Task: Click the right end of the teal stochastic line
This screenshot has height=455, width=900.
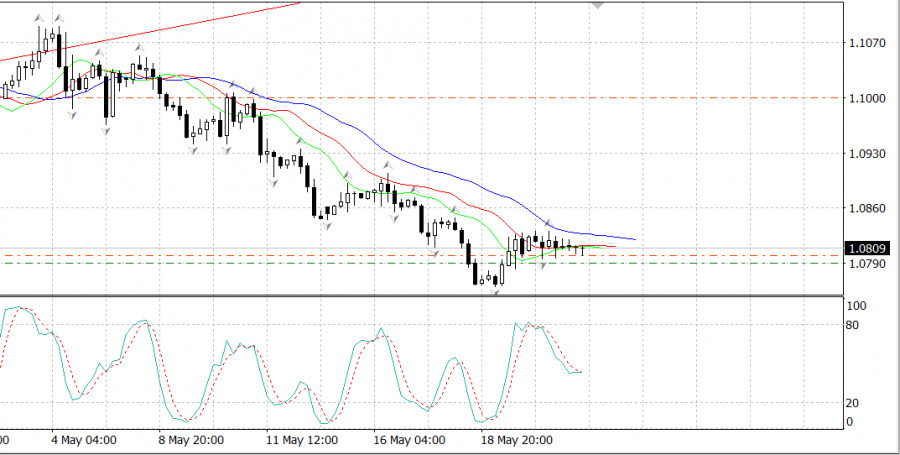Action: point(580,372)
